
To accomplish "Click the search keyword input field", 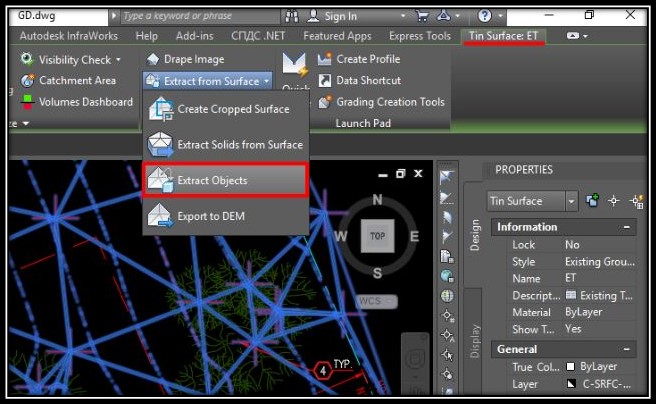I will 200,16.
